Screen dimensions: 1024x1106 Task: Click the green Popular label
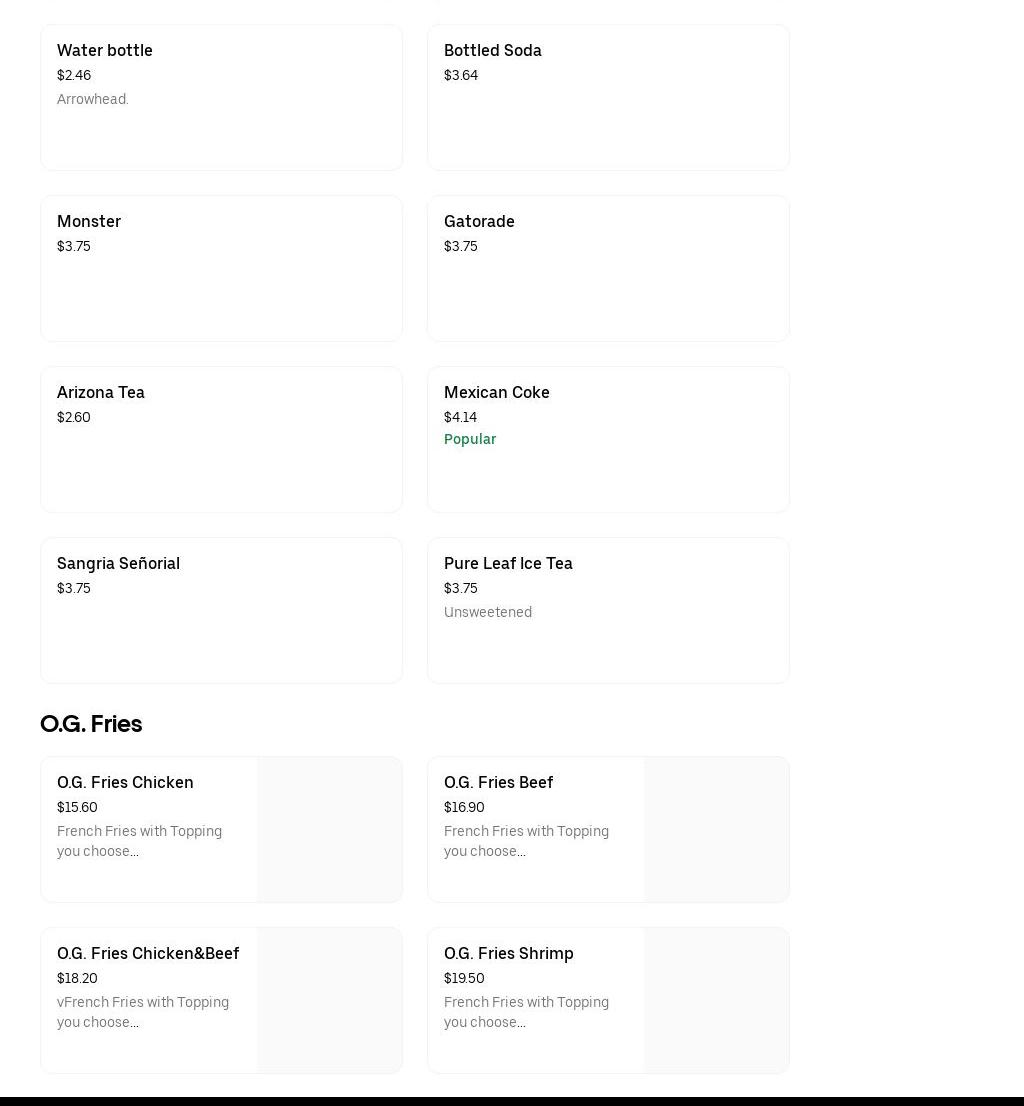point(470,439)
